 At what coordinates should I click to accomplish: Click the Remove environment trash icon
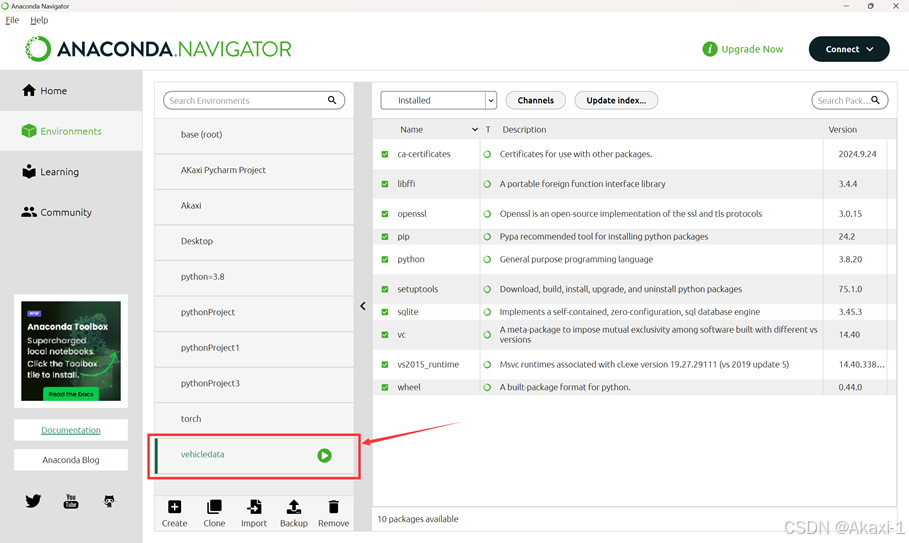(x=333, y=507)
